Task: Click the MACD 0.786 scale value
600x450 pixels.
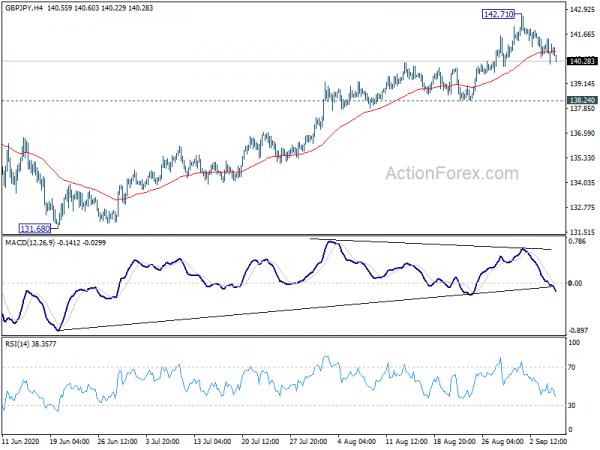Action: point(578,241)
